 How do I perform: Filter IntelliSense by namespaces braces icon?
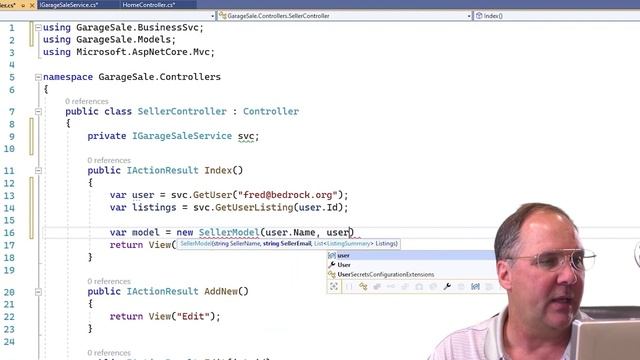pyautogui.click(x=349, y=287)
